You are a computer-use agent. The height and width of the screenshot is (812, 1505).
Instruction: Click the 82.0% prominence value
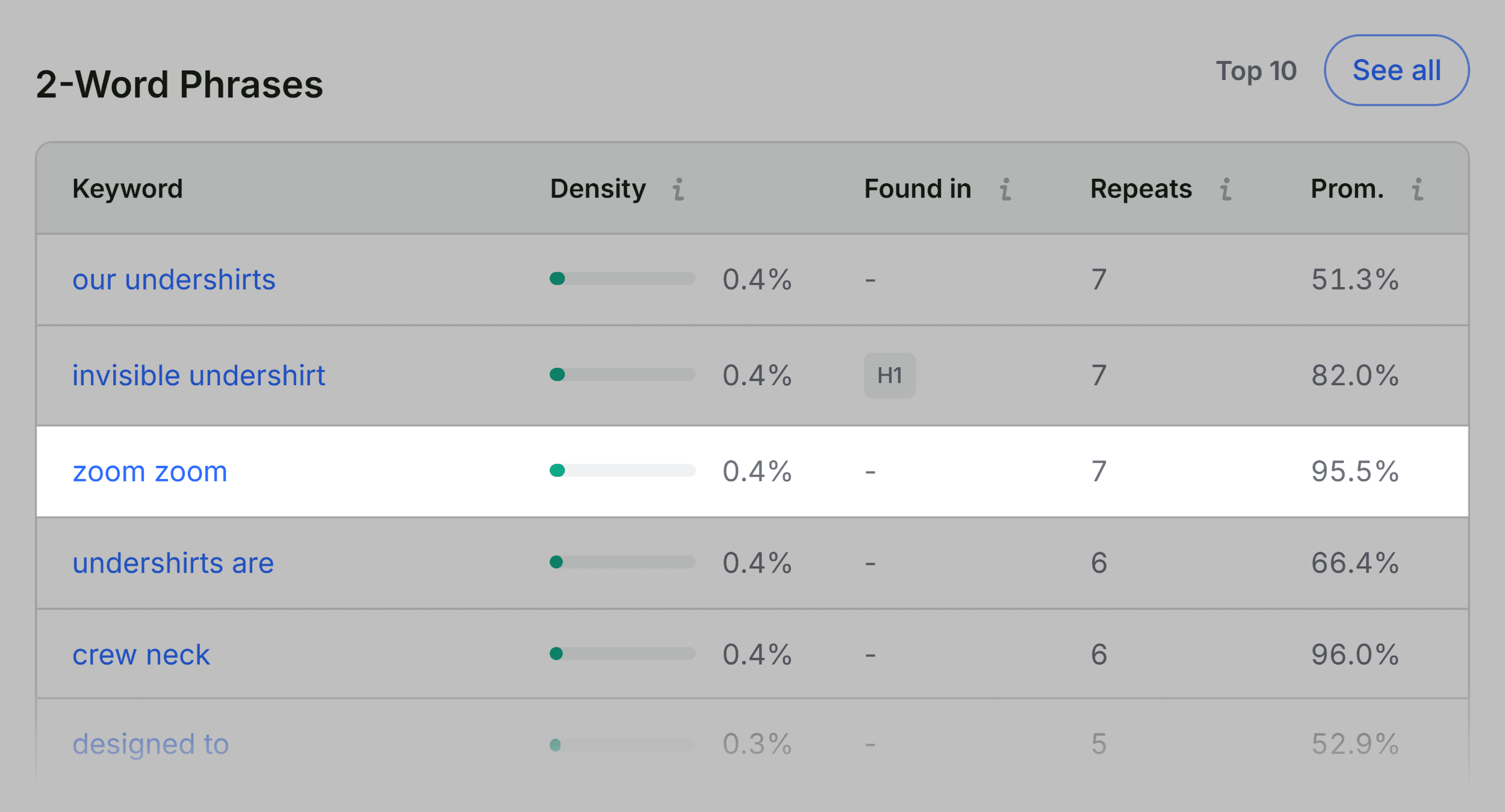1355,376
